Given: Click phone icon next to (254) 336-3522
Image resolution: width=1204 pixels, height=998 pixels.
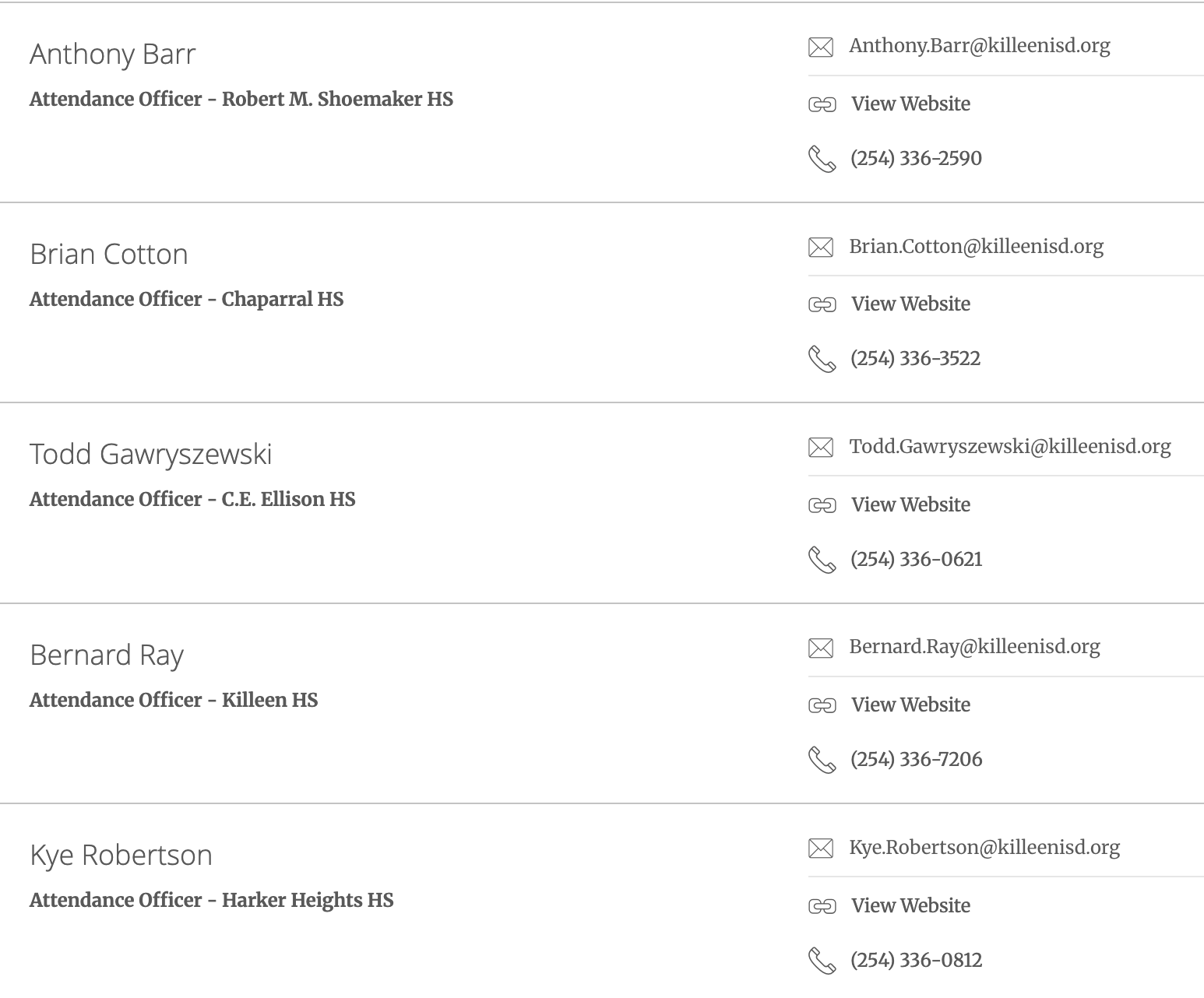Looking at the screenshot, I should click(822, 359).
